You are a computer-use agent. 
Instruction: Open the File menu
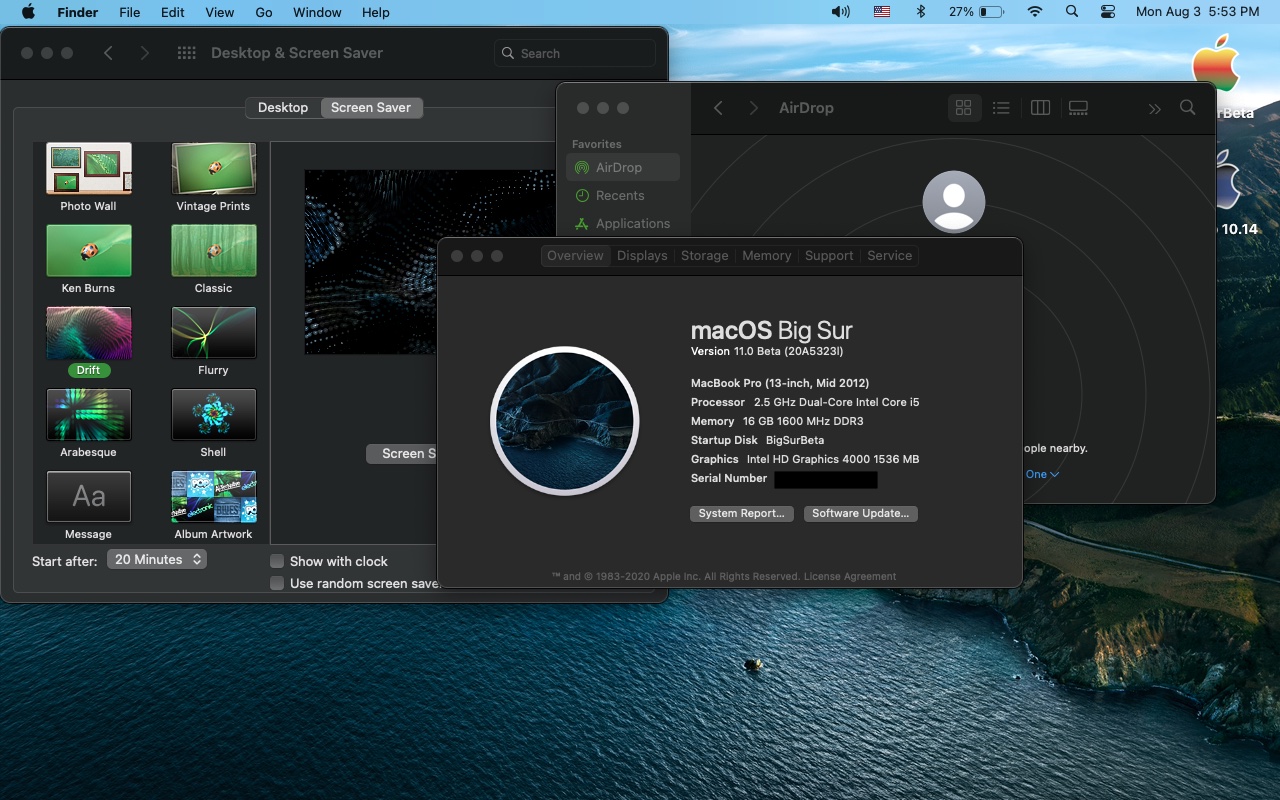point(130,12)
